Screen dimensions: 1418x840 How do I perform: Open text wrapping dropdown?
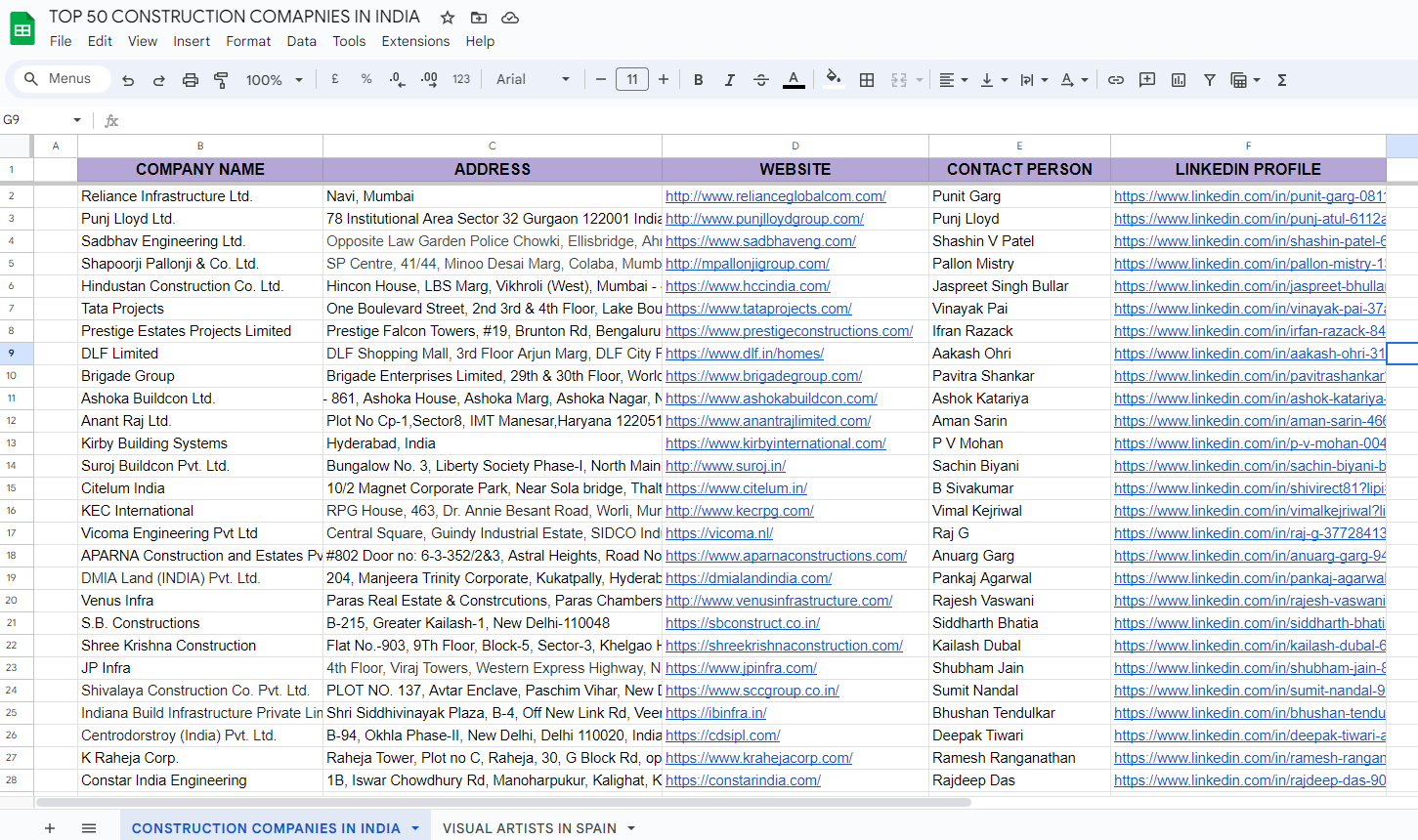[1034, 80]
